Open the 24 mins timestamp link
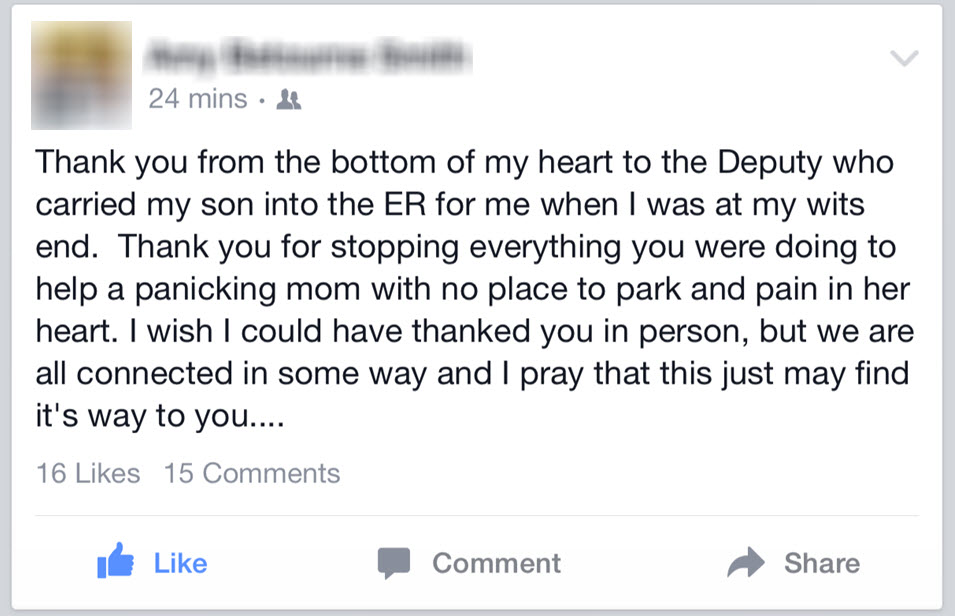This screenshot has width=955, height=616. click(x=198, y=99)
